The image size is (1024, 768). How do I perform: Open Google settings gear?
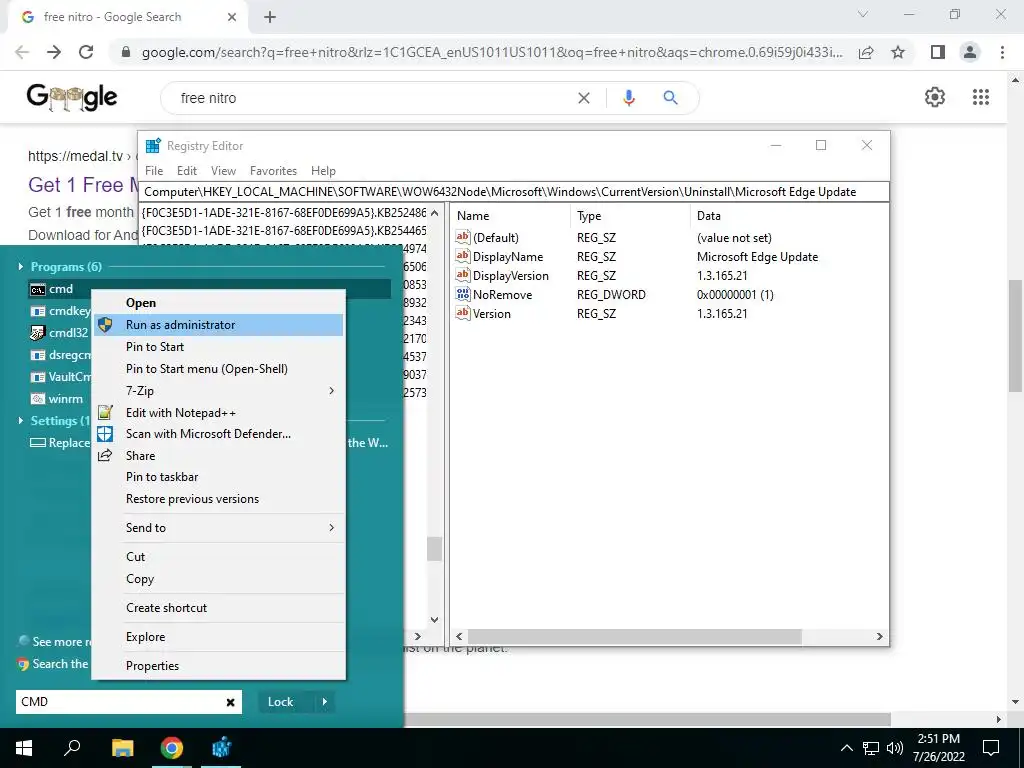coord(935,97)
